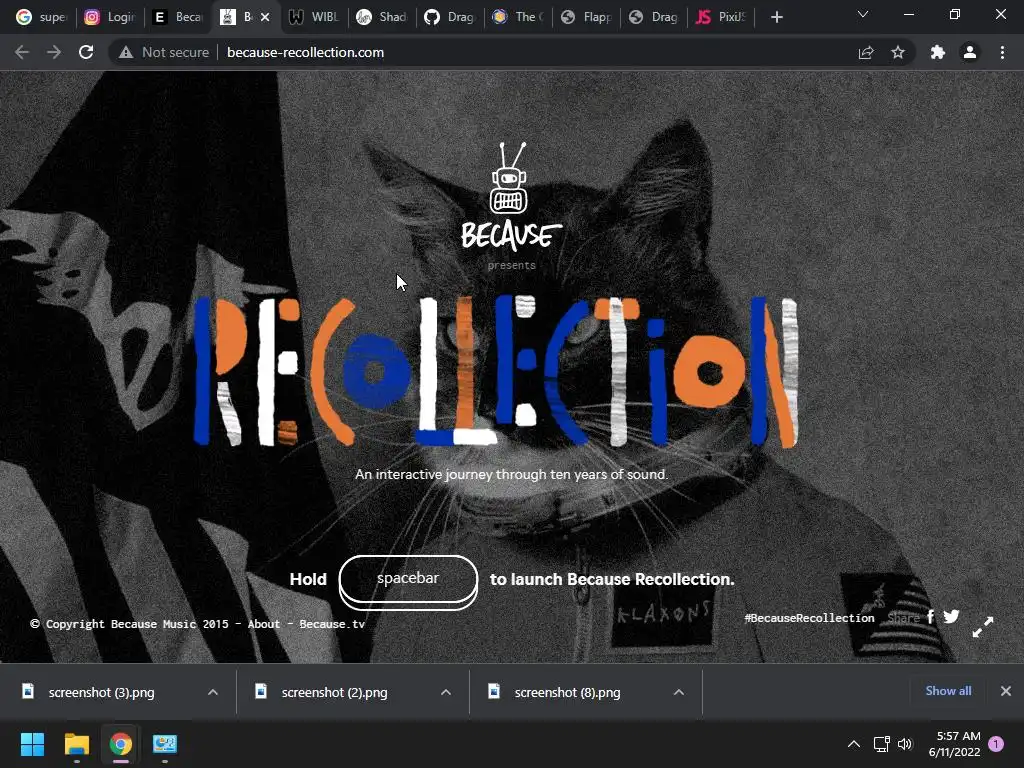Switch to the 'Beca' tab with E icon
Image resolution: width=1024 pixels, height=768 pixels.
pyautogui.click(x=178, y=17)
